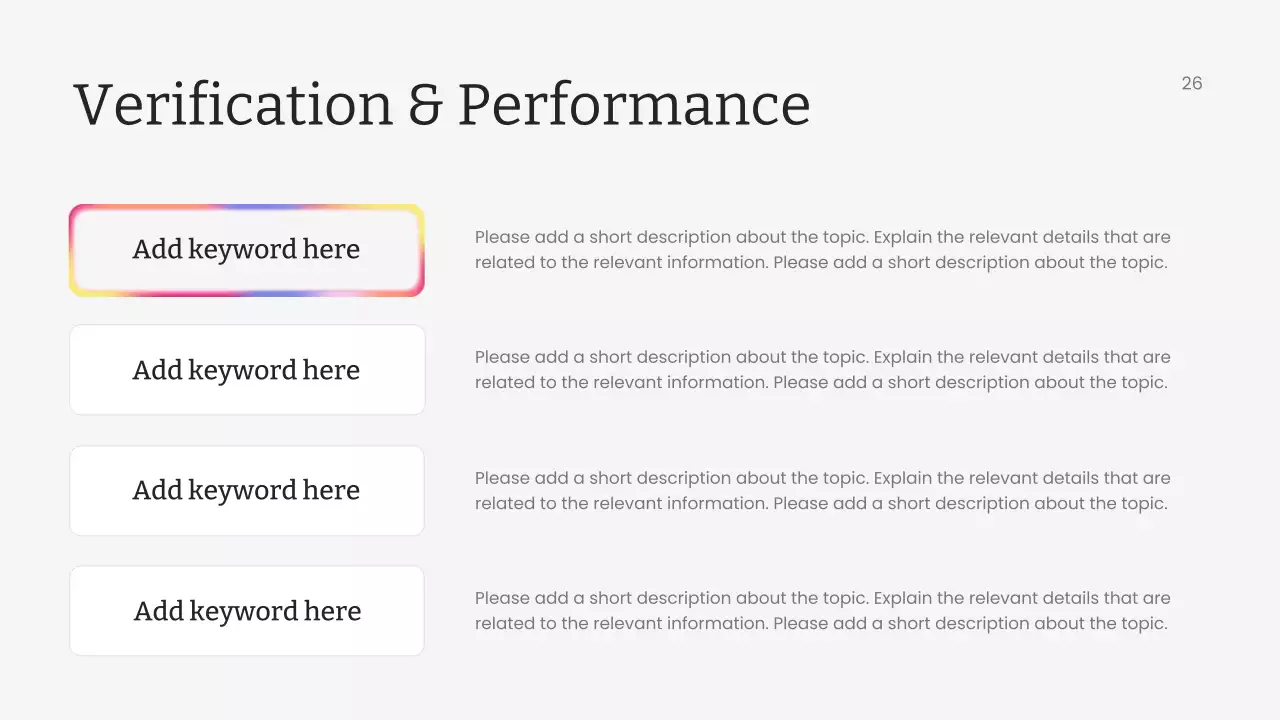Screen dimensions: 1280x720
Task: Click the word "Performance" in the slide title
Action: pyautogui.click(x=634, y=104)
